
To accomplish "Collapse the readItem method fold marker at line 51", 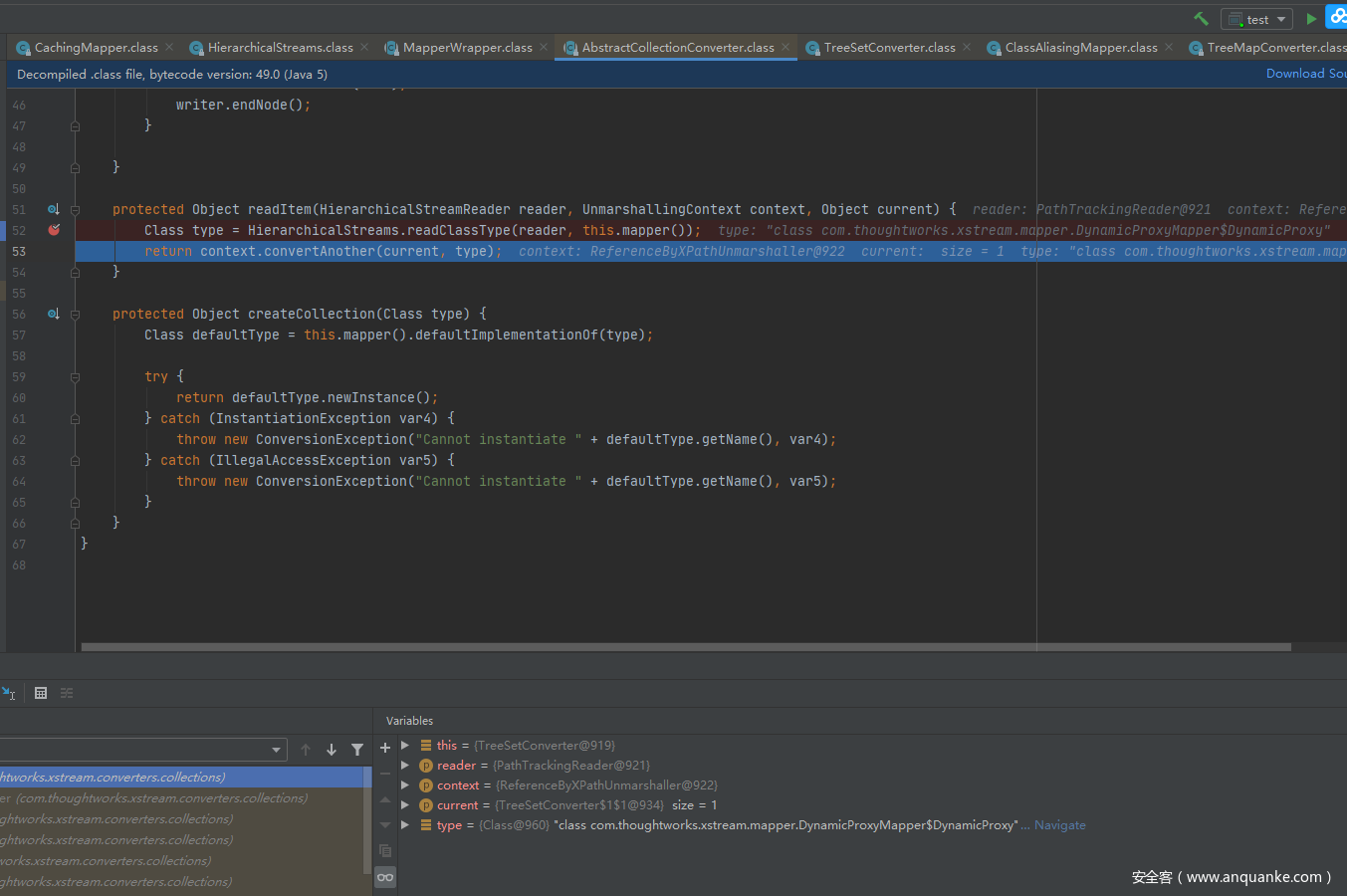I will (x=75, y=210).
